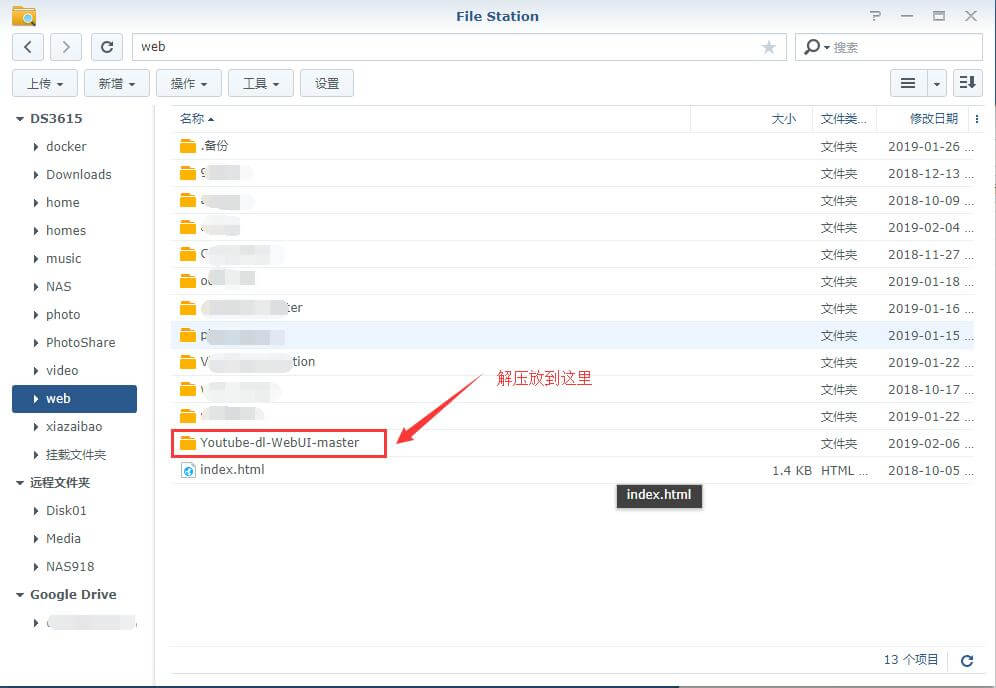Navigate back with the left arrow
996x688 pixels.
point(27,46)
